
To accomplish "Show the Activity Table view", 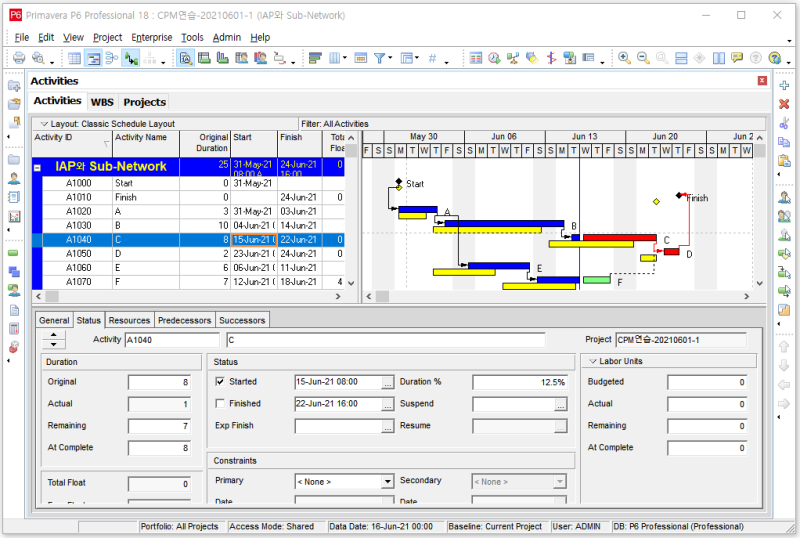I will point(74,58).
